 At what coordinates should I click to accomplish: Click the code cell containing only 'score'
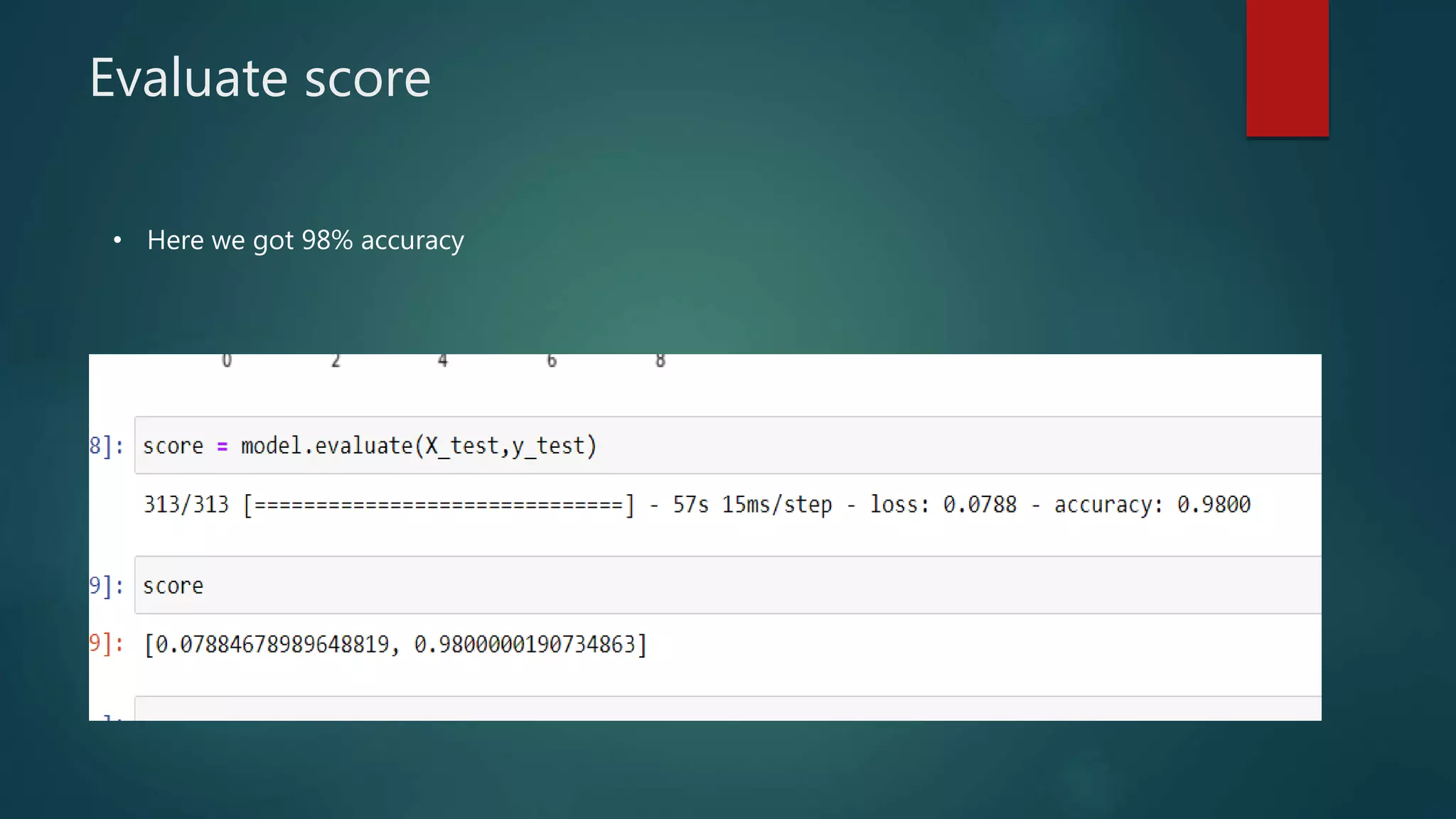[728, 585]
